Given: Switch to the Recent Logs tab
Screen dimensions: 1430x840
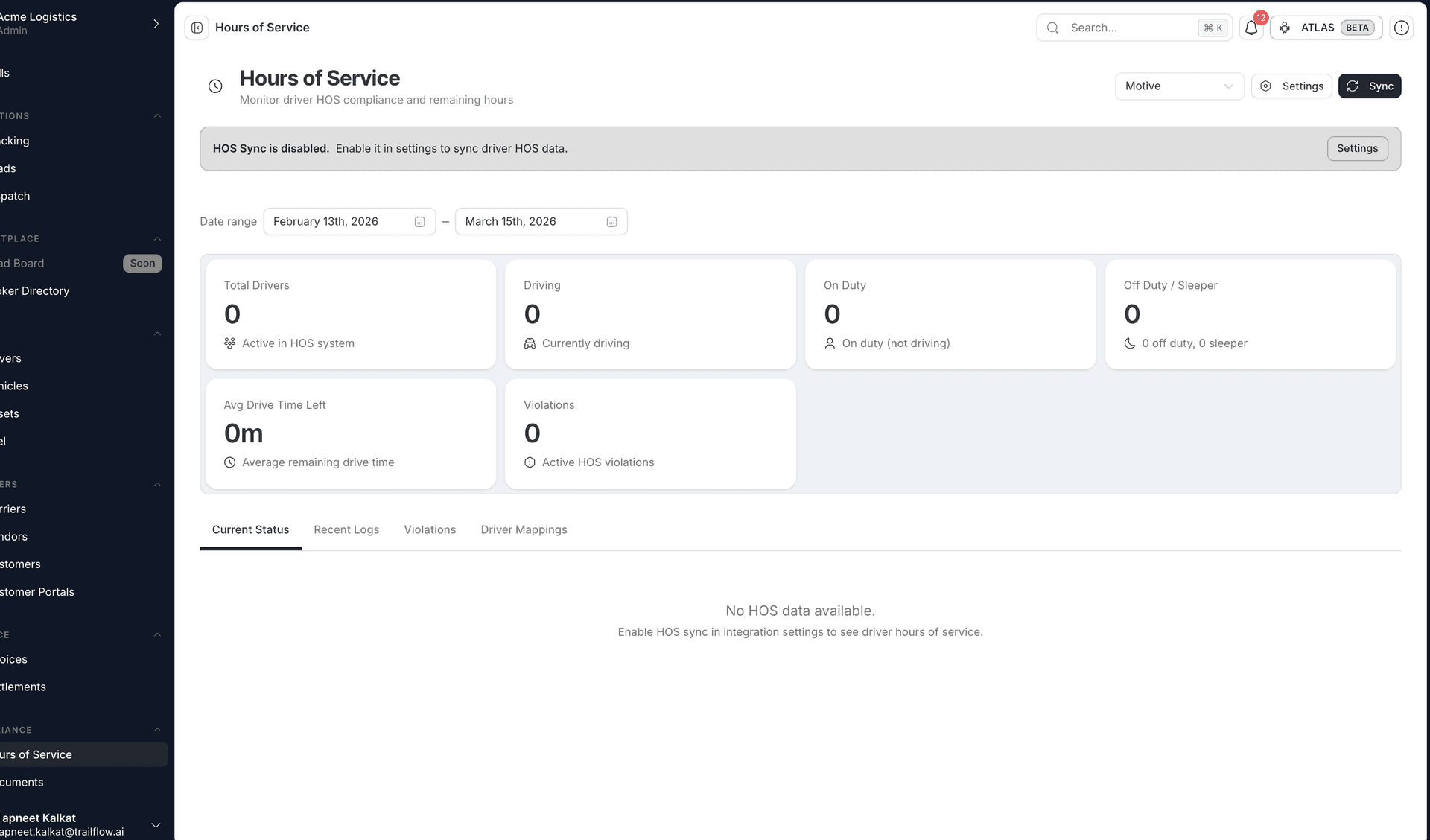Looking at the screenshot, I should tap(346, 529).
